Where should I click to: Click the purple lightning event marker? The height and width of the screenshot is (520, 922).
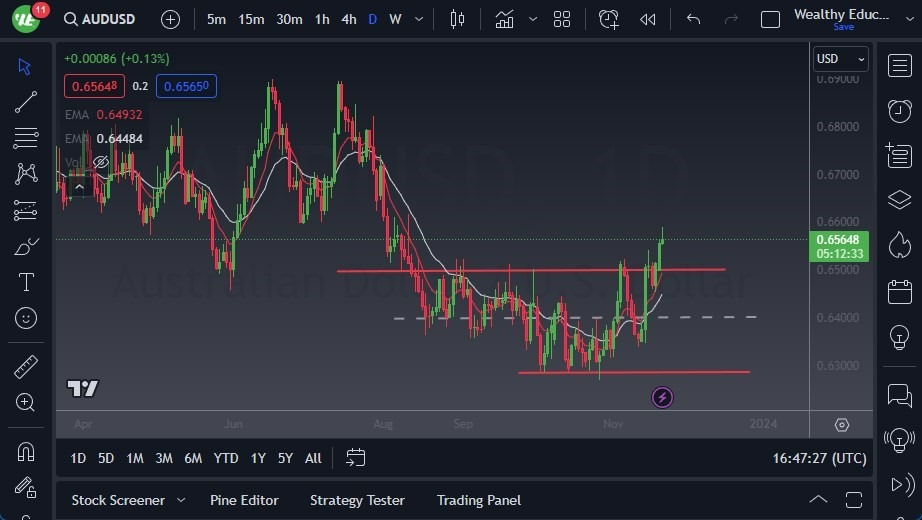point(662,398)
